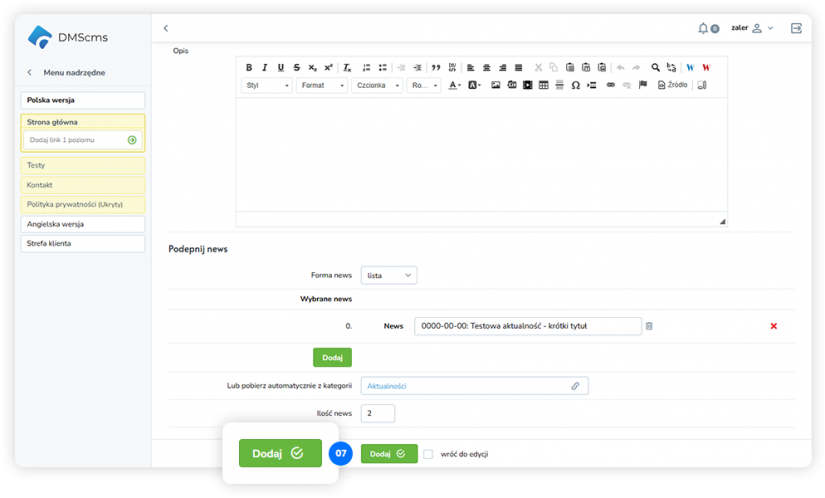This screenshot has width=825, height=498.
Task: Click the green plus icon to add link
Action: (132, 140)
